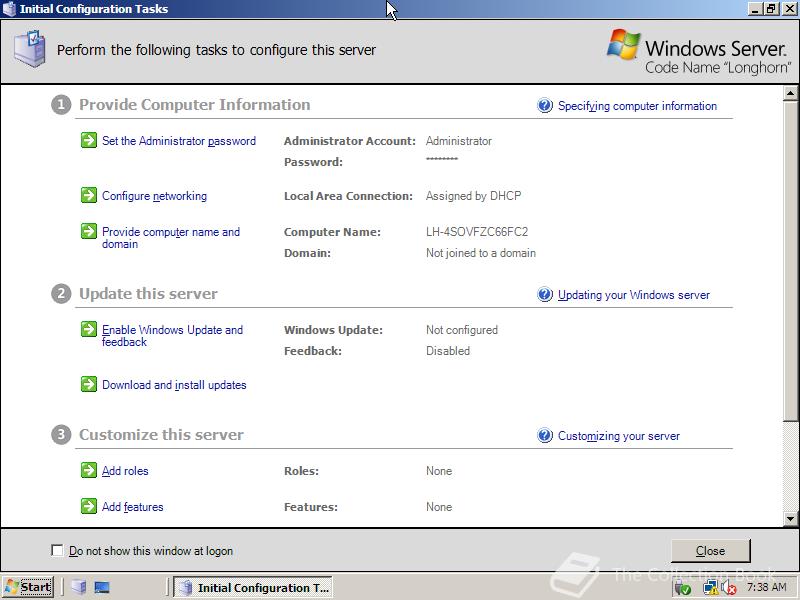800x600 pixels.
Task: Open Specifying computer information help link
Action: tap(637, 106)
